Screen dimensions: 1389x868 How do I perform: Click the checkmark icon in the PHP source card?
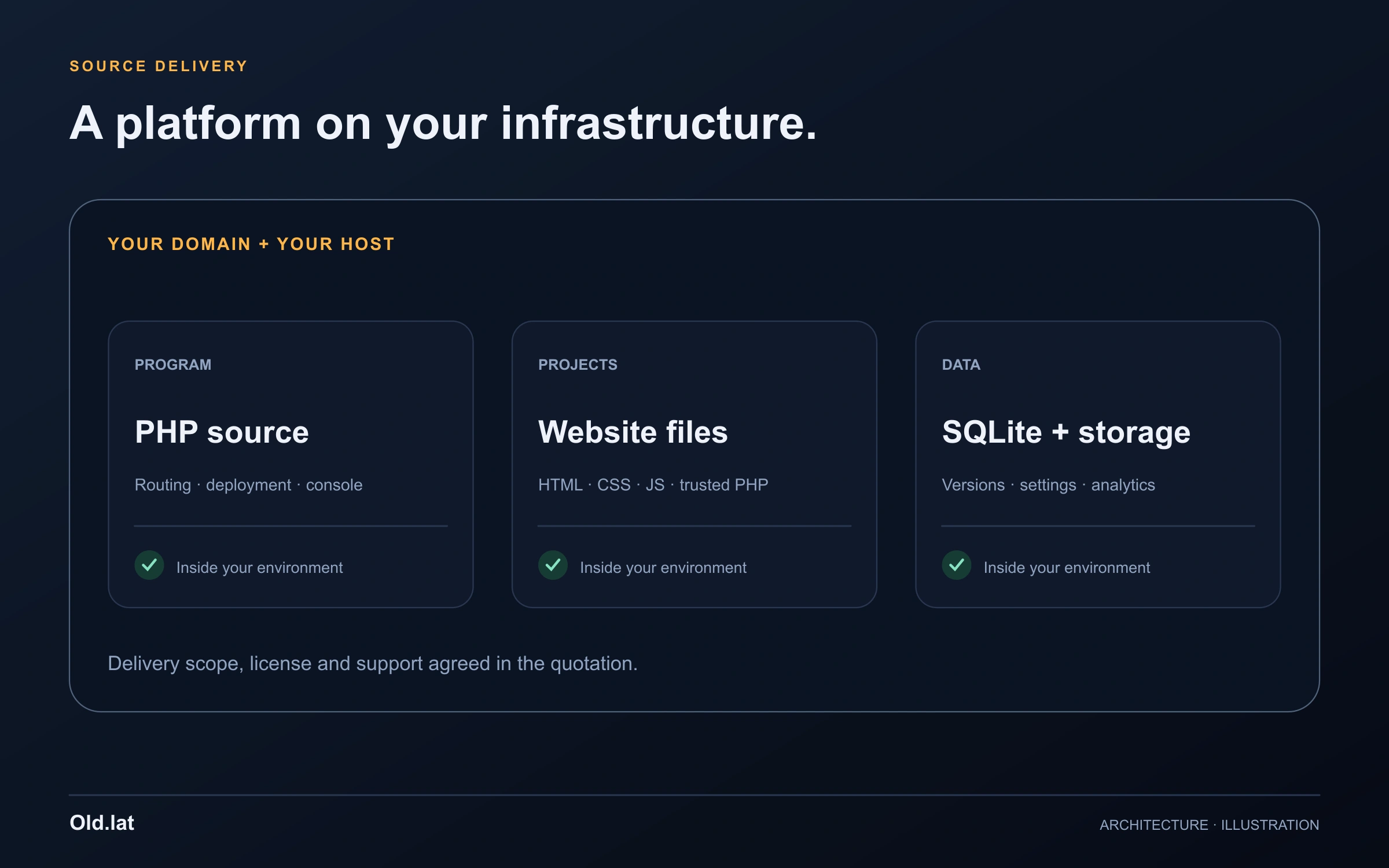pos(149,565)
